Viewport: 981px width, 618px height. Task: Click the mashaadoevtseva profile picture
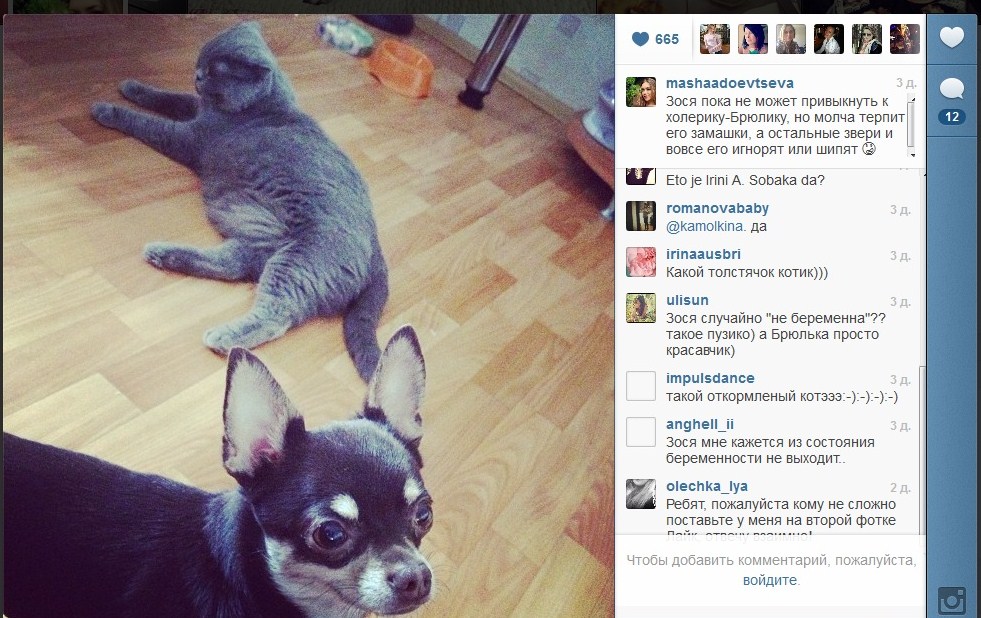(x=641, y=92)
